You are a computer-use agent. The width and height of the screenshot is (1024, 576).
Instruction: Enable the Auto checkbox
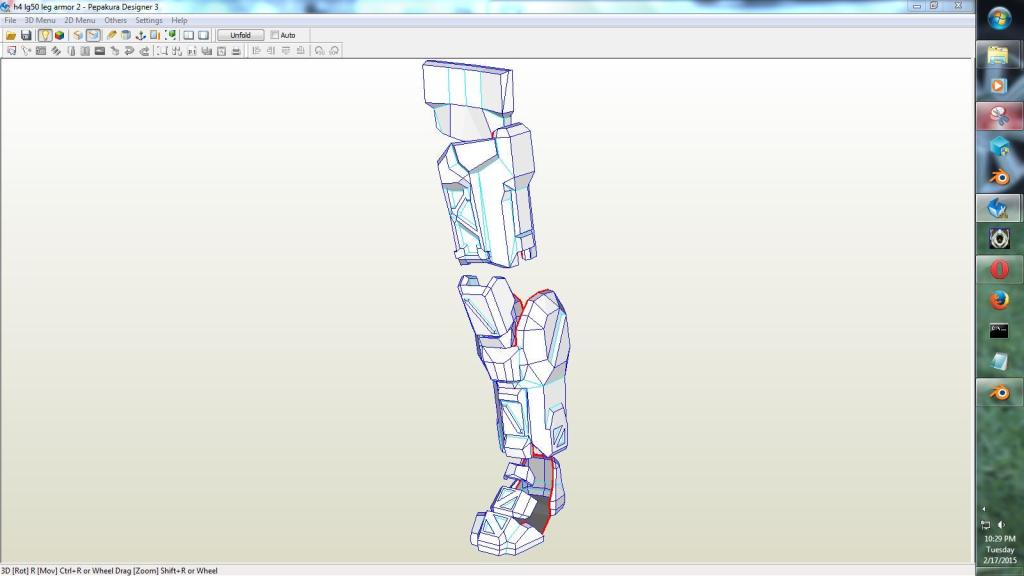click(x=275, y=35)
